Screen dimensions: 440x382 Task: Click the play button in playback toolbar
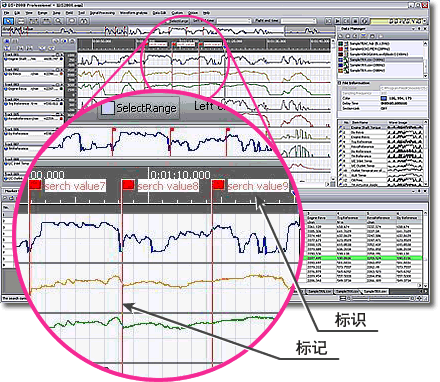(337, 21)
